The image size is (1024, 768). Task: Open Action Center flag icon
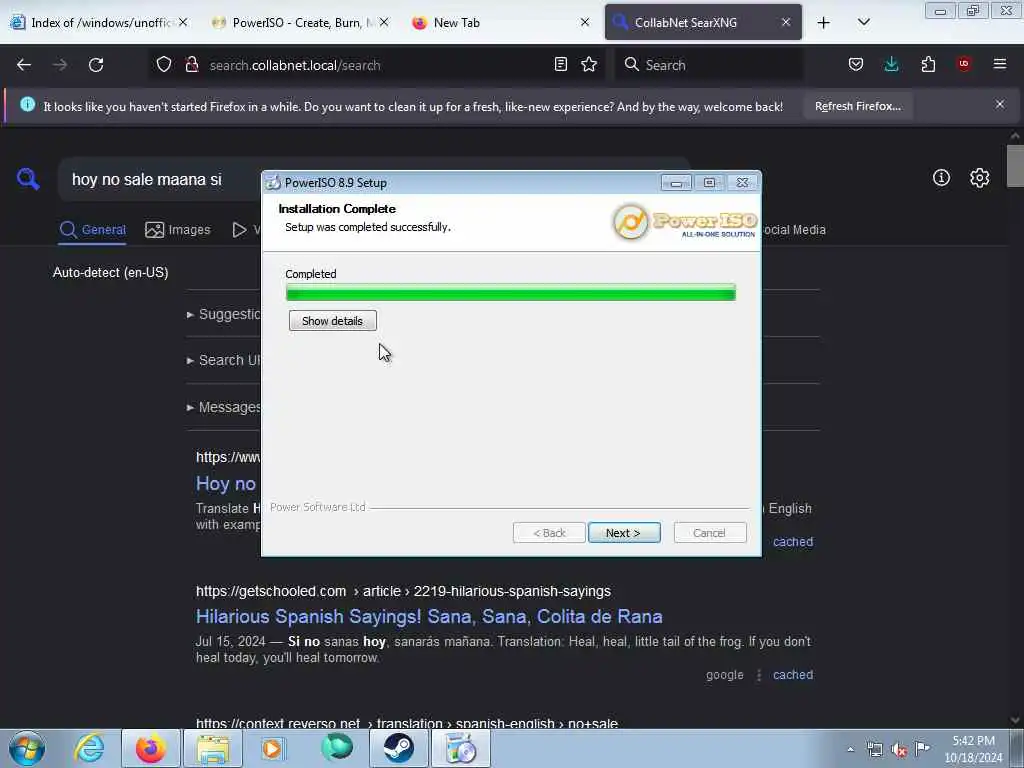923,748
